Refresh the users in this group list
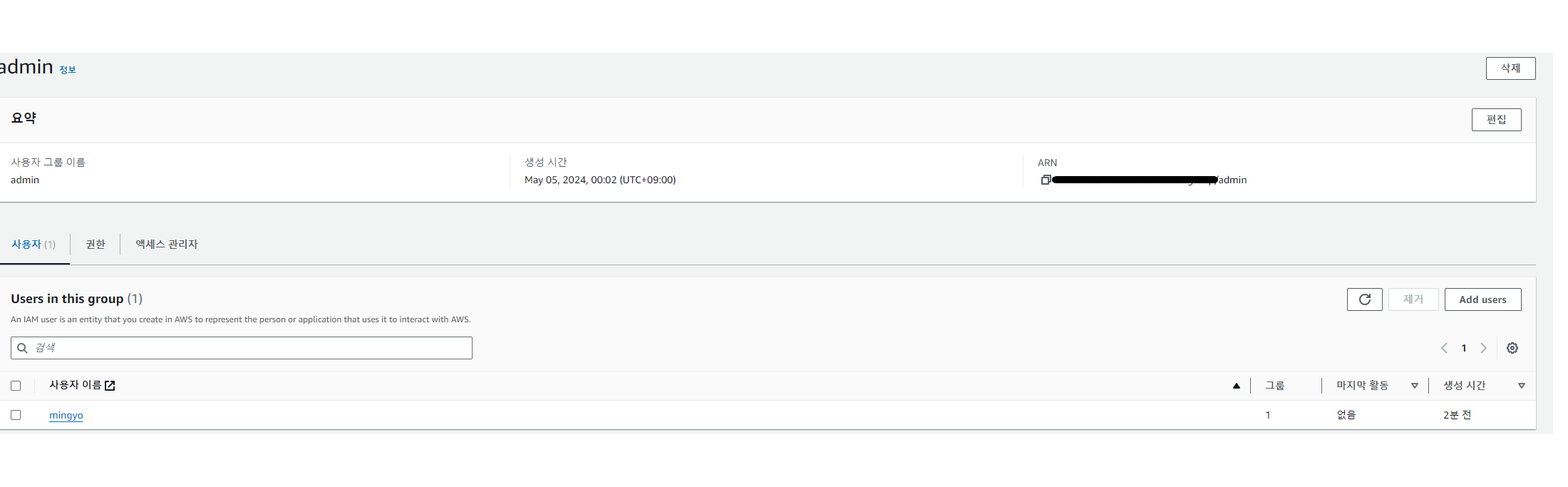Viewport: 1568px width, 487px height. [x=1364, y=299]
